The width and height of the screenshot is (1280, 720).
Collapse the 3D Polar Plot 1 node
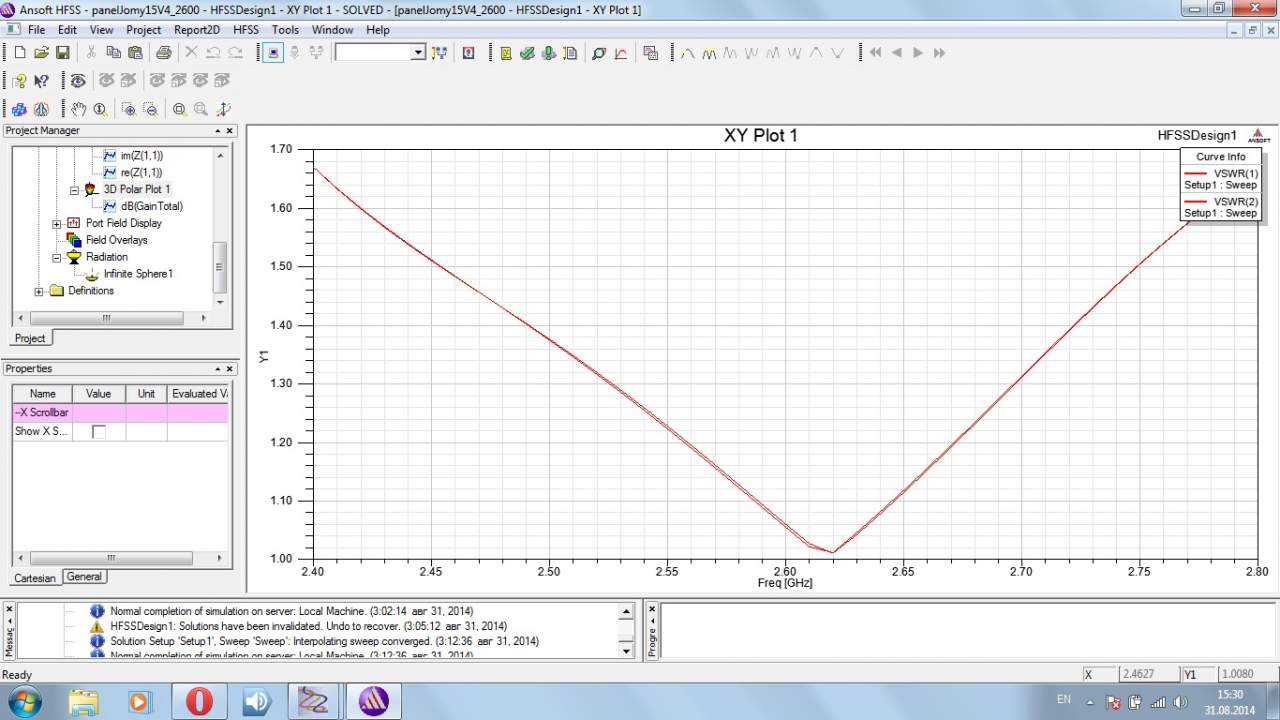(74, 189)
